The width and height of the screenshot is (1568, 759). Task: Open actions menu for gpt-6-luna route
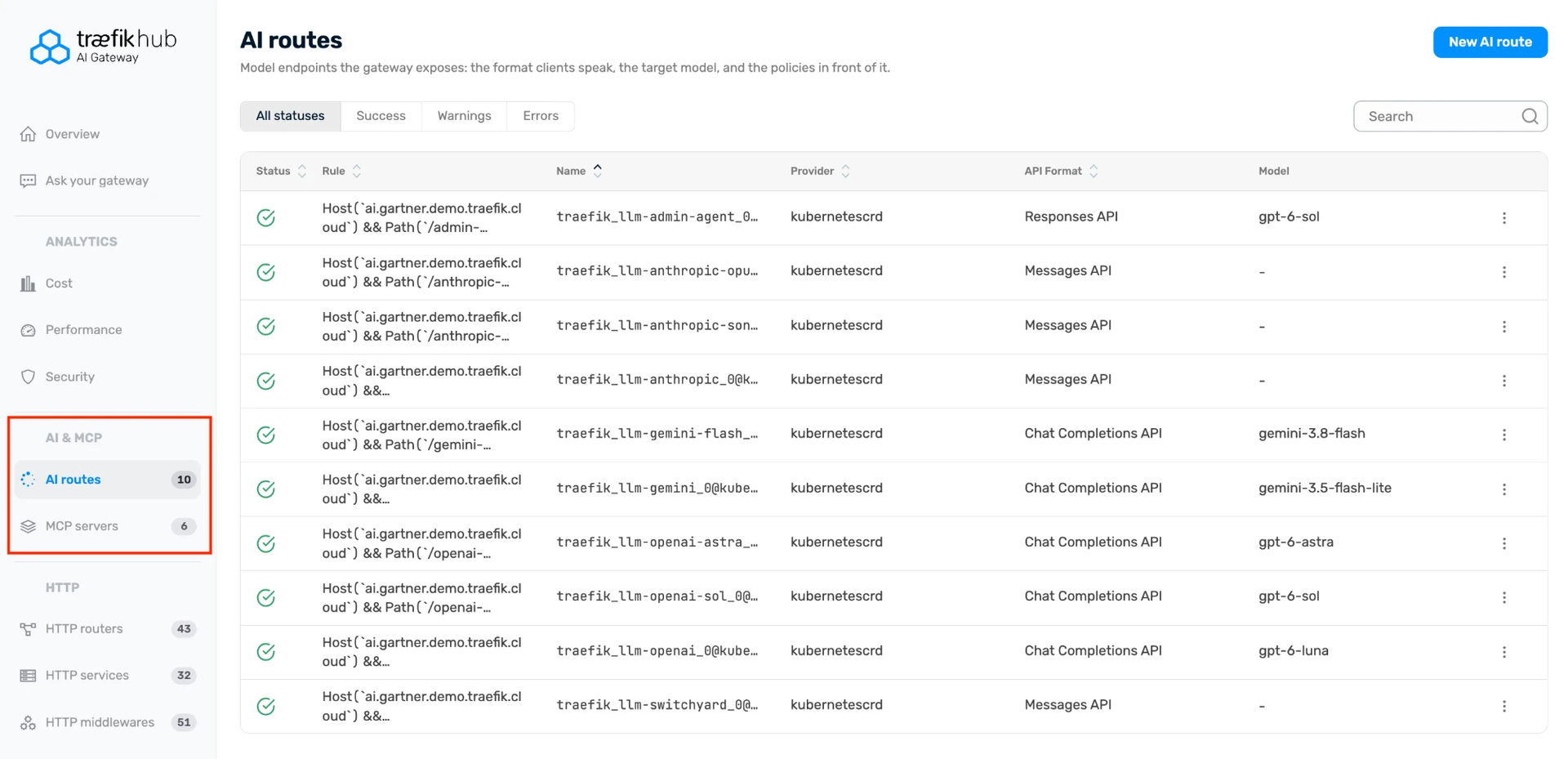pyautogui.click(x=1504, y=652)
